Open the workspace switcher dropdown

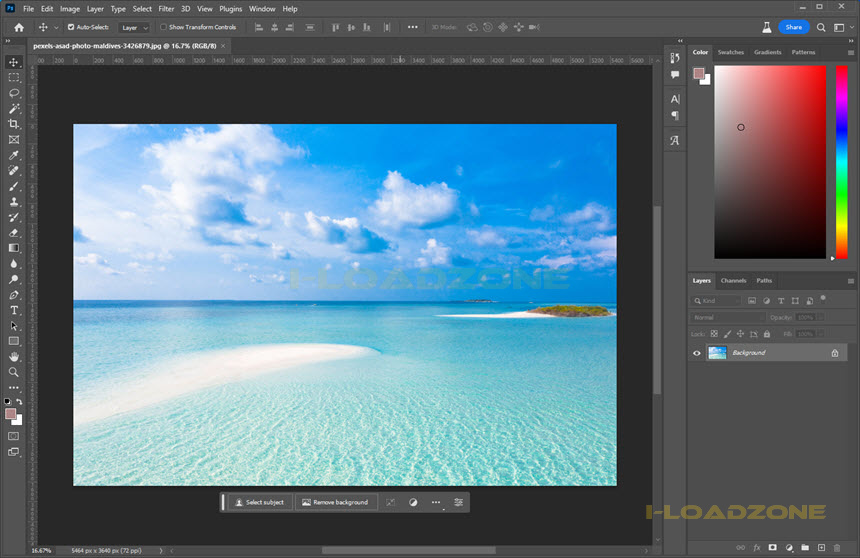coord(842,27)
